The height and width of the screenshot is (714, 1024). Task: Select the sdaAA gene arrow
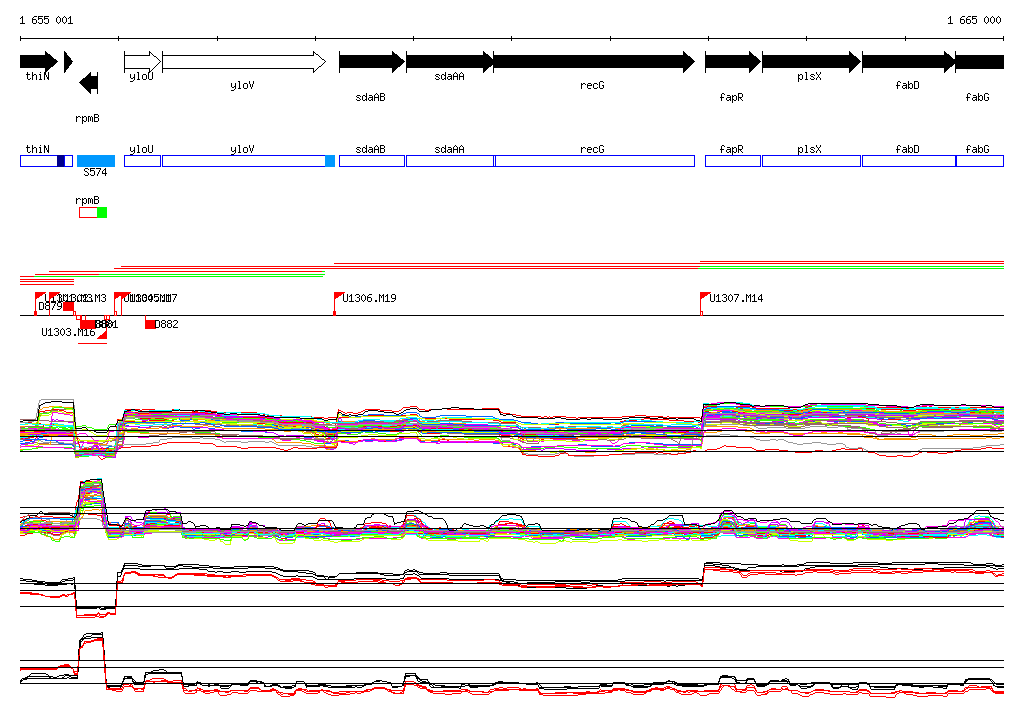click(x=449, y=62)
